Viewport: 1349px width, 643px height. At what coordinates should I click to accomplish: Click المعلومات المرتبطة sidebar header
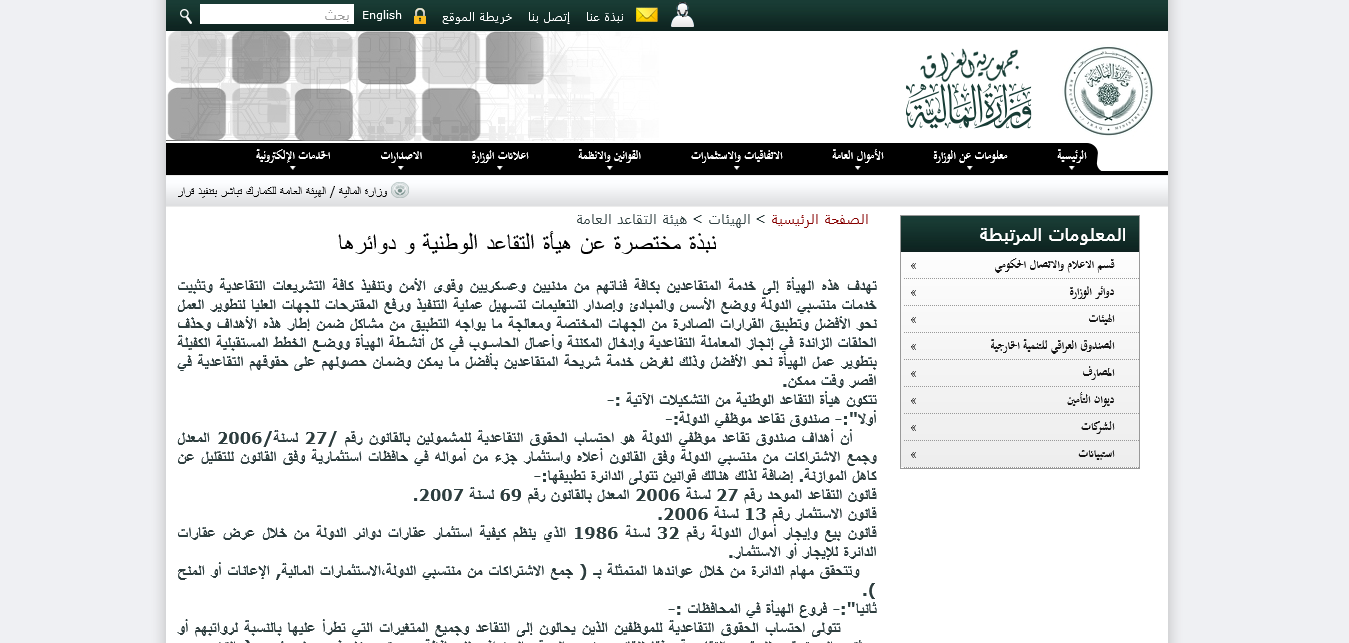pyautogui.click(x=1020, y=234)
